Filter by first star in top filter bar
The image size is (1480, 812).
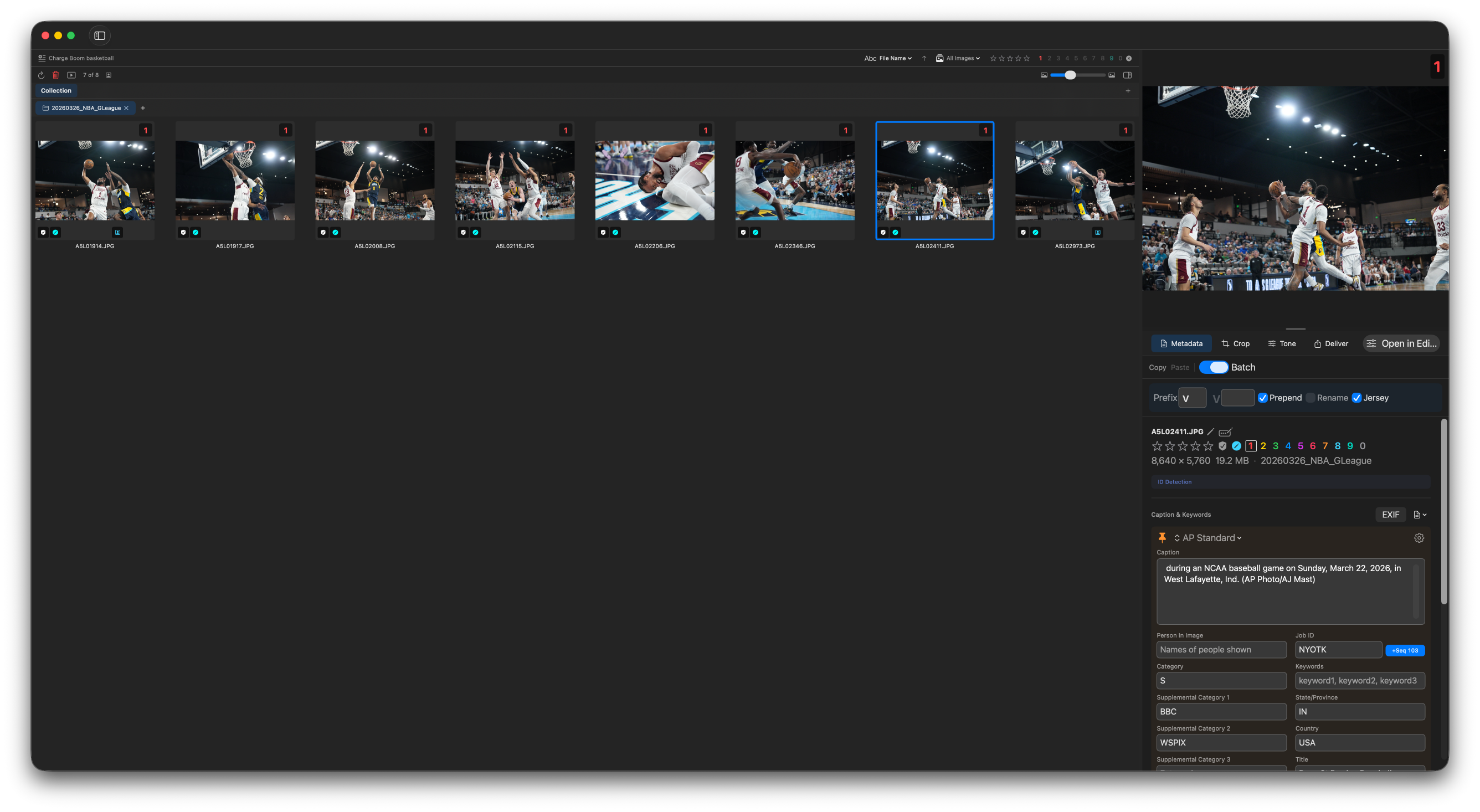click(x=993, y=58)
